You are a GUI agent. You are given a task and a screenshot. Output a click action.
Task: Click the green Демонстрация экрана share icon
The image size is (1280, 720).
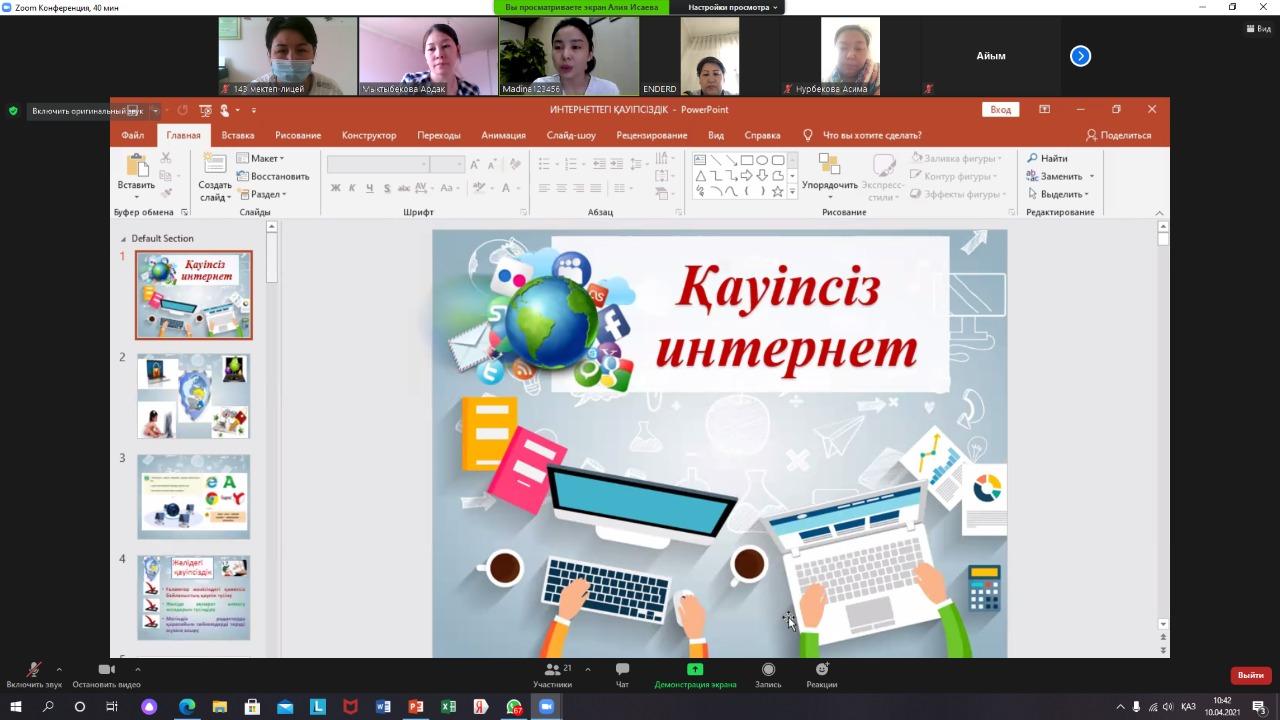[x=695, y=670]
